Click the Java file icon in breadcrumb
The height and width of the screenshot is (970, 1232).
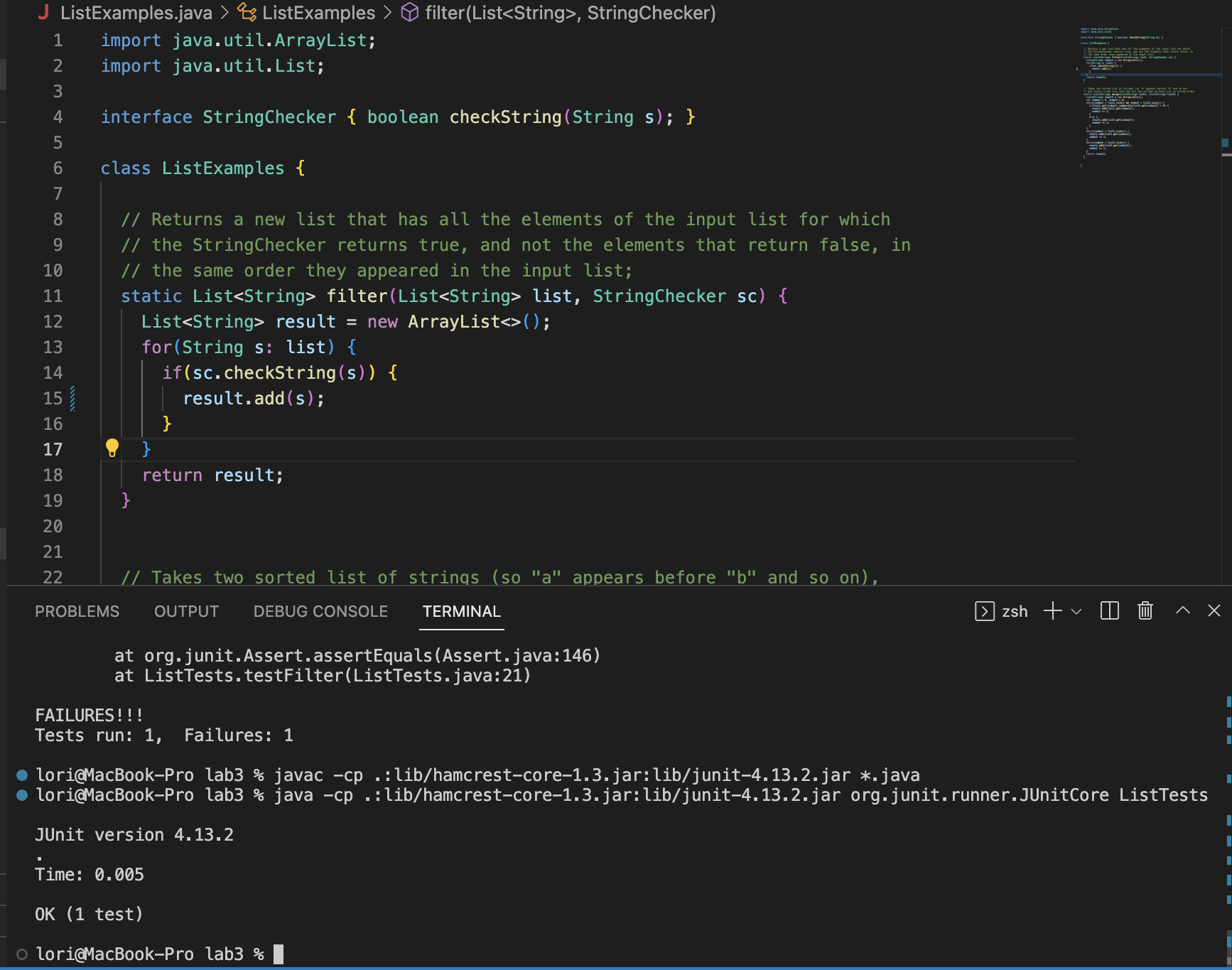(43, 12)
